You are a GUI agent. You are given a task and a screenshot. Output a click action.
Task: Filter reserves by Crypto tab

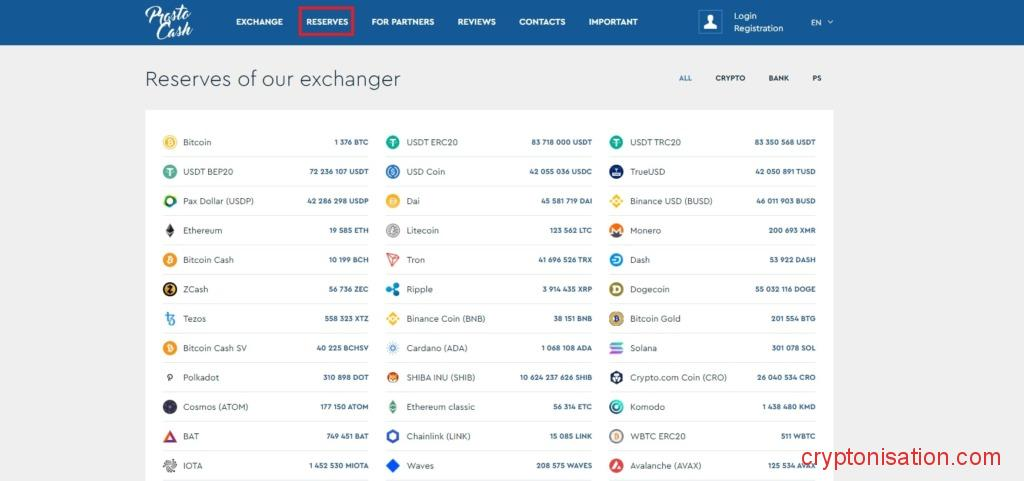(730, 78)
